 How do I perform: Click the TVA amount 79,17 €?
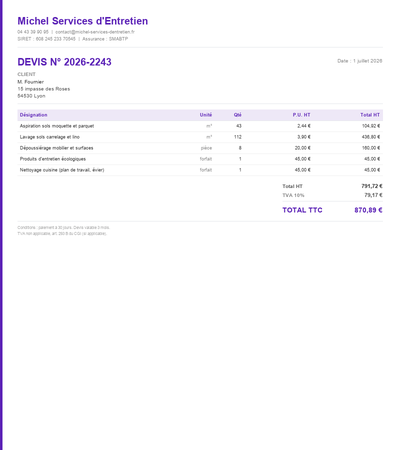tap(373, 195)
